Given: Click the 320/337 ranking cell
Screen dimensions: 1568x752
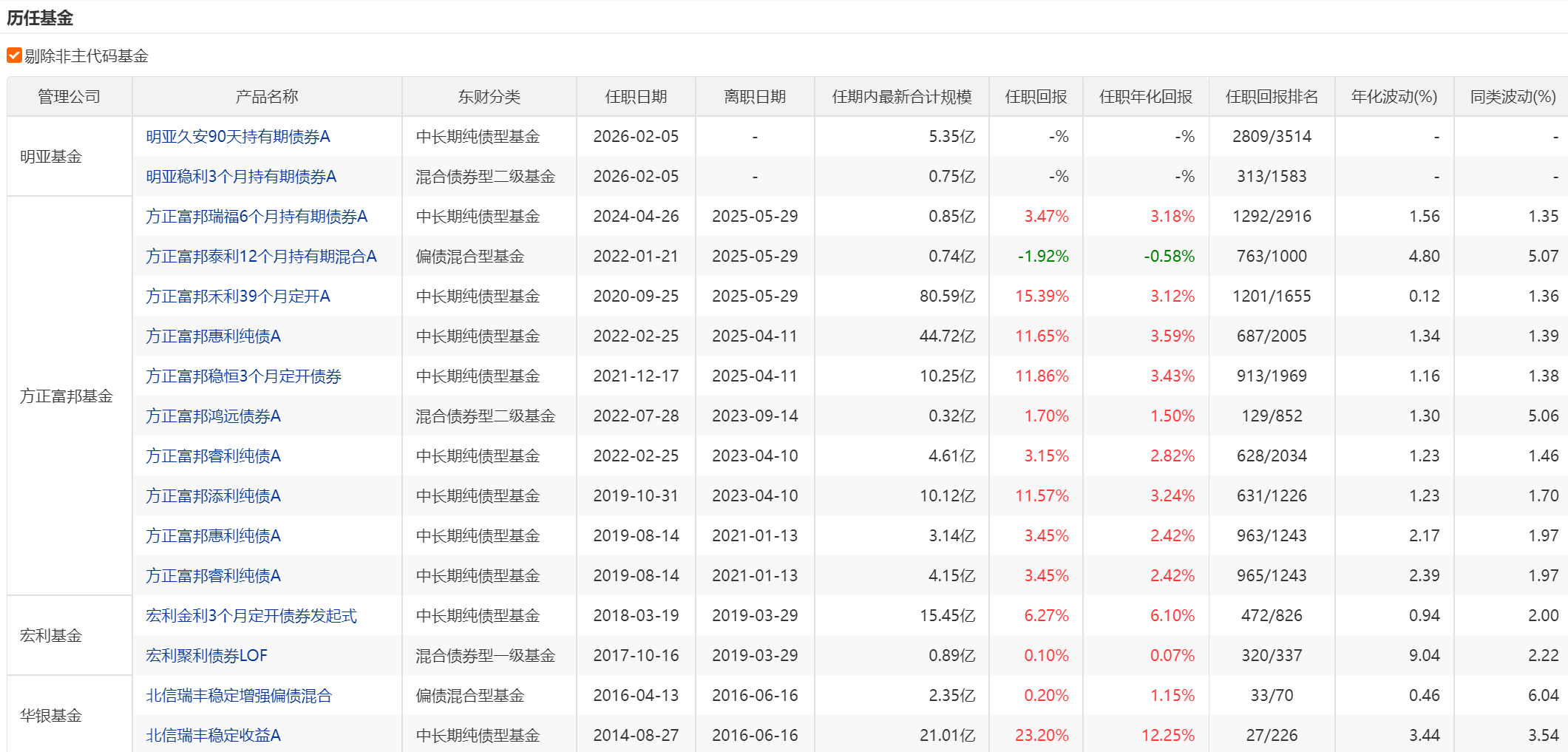Looking at the screenshot, I should tap(1272, 656).
